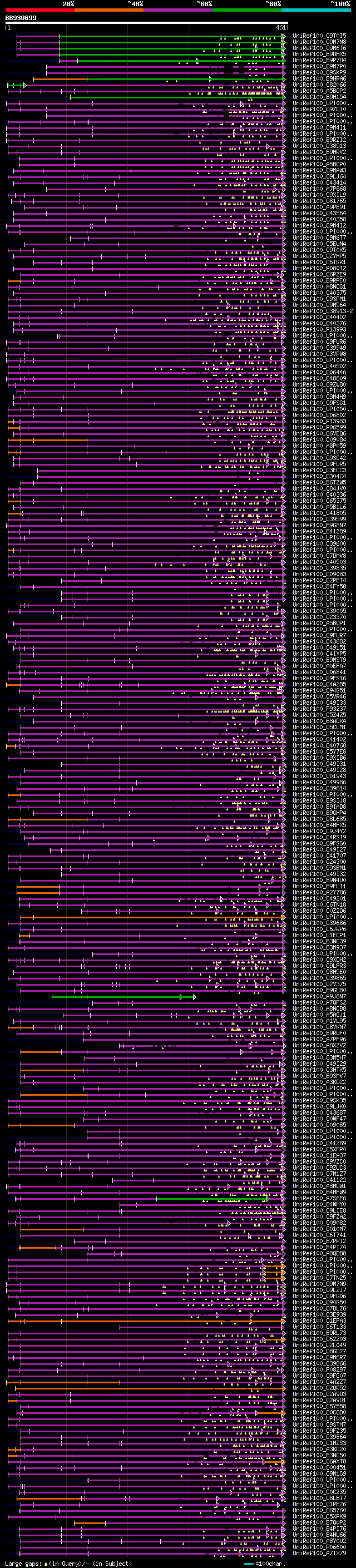Select hit UniRef100_A5BQP2

click(x=319, y=91)
